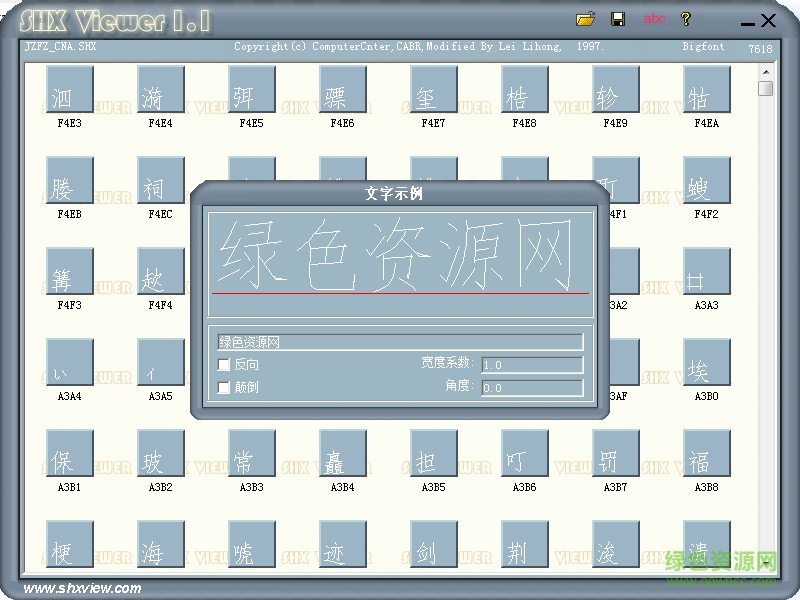Select glyph tile A3B4
Image resolution: width=800 pixels, height=600 pixels.
coord(343,453)
